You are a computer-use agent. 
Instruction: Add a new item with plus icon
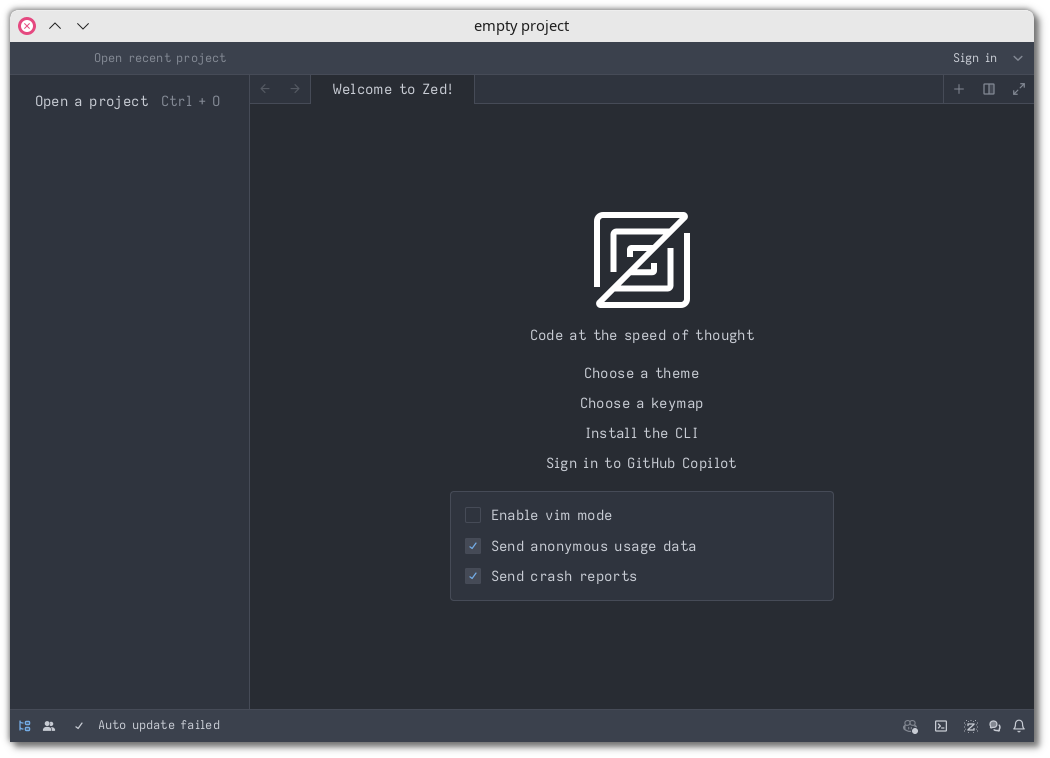pos(959,89)
